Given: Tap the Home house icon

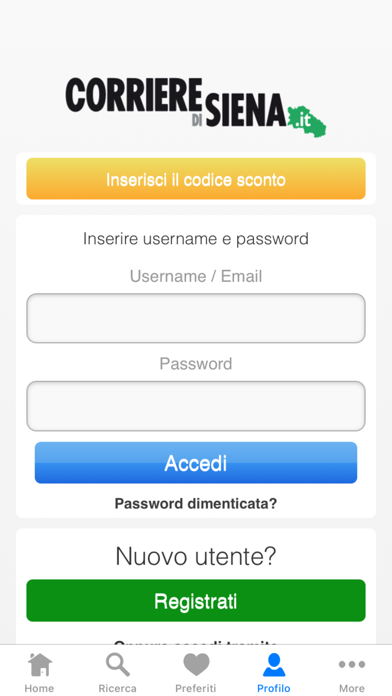Looking at the screenshot, I should pyautogui.click(x=40, y=664).
